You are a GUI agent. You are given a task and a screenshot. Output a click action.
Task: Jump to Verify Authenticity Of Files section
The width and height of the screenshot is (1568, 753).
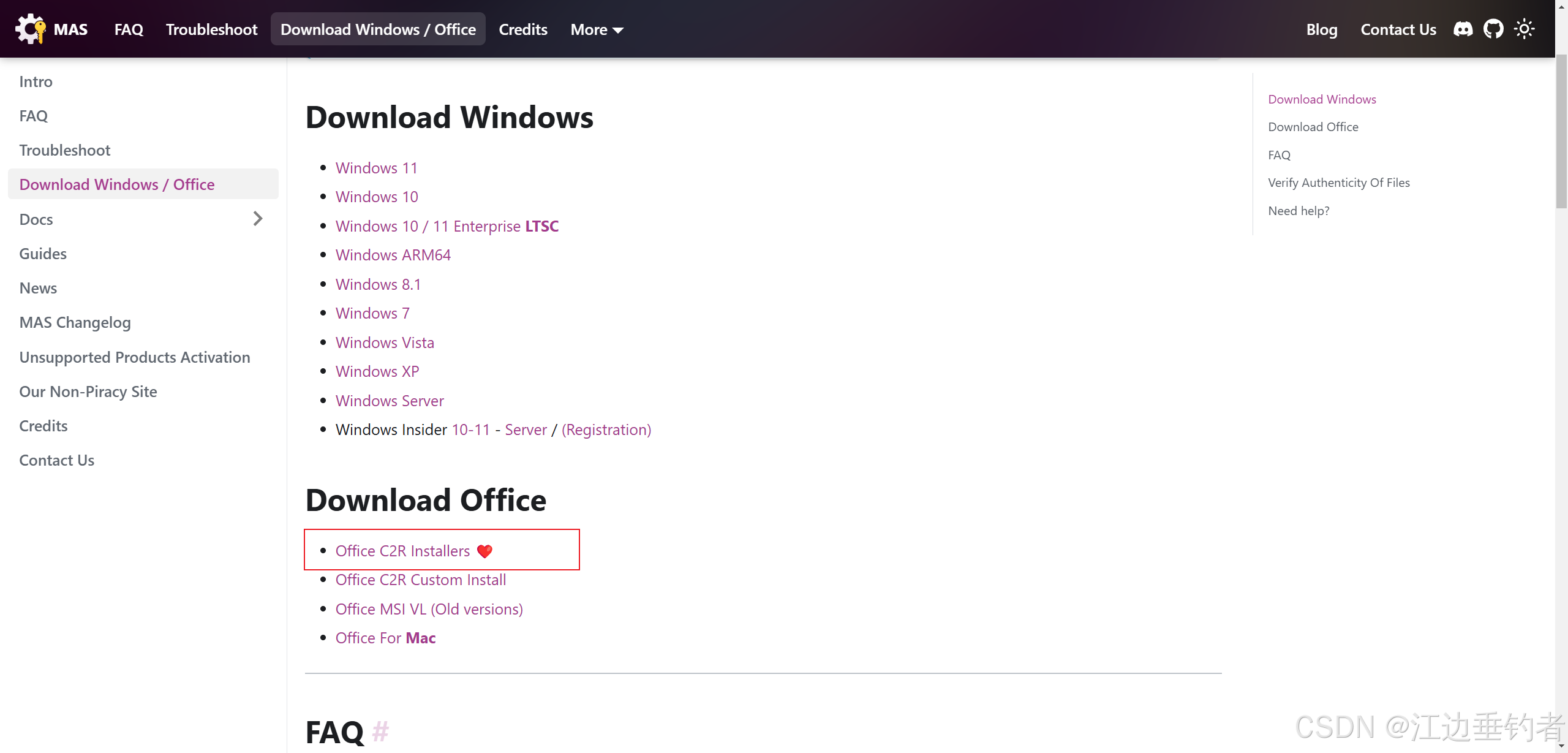point(1338,183)
